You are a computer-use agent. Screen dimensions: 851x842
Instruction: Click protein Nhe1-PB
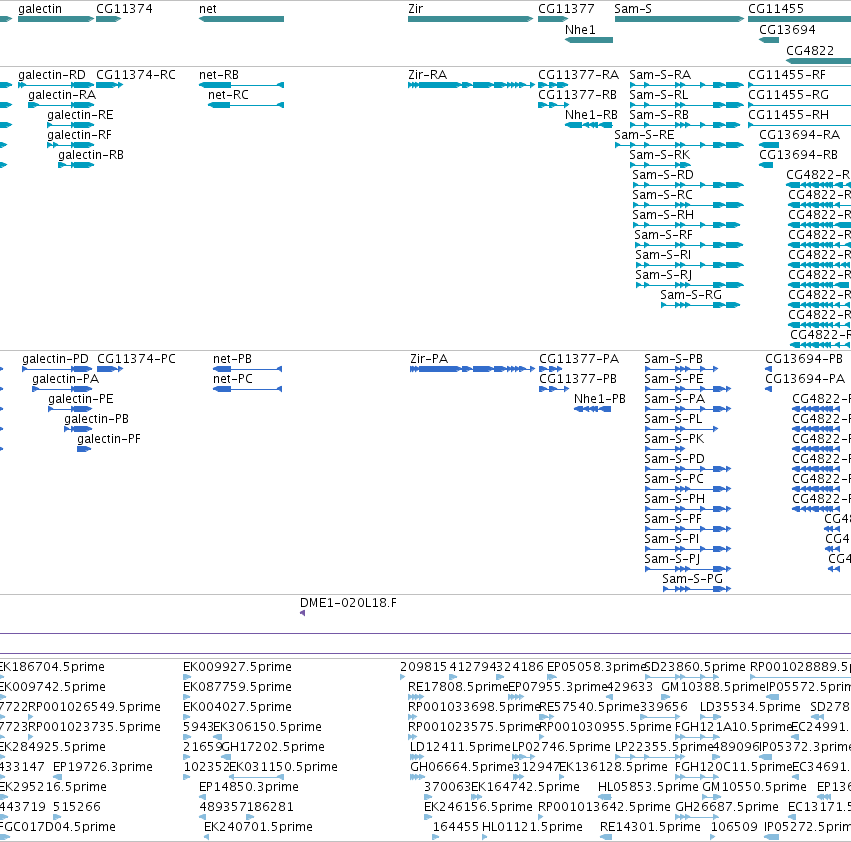593,409
